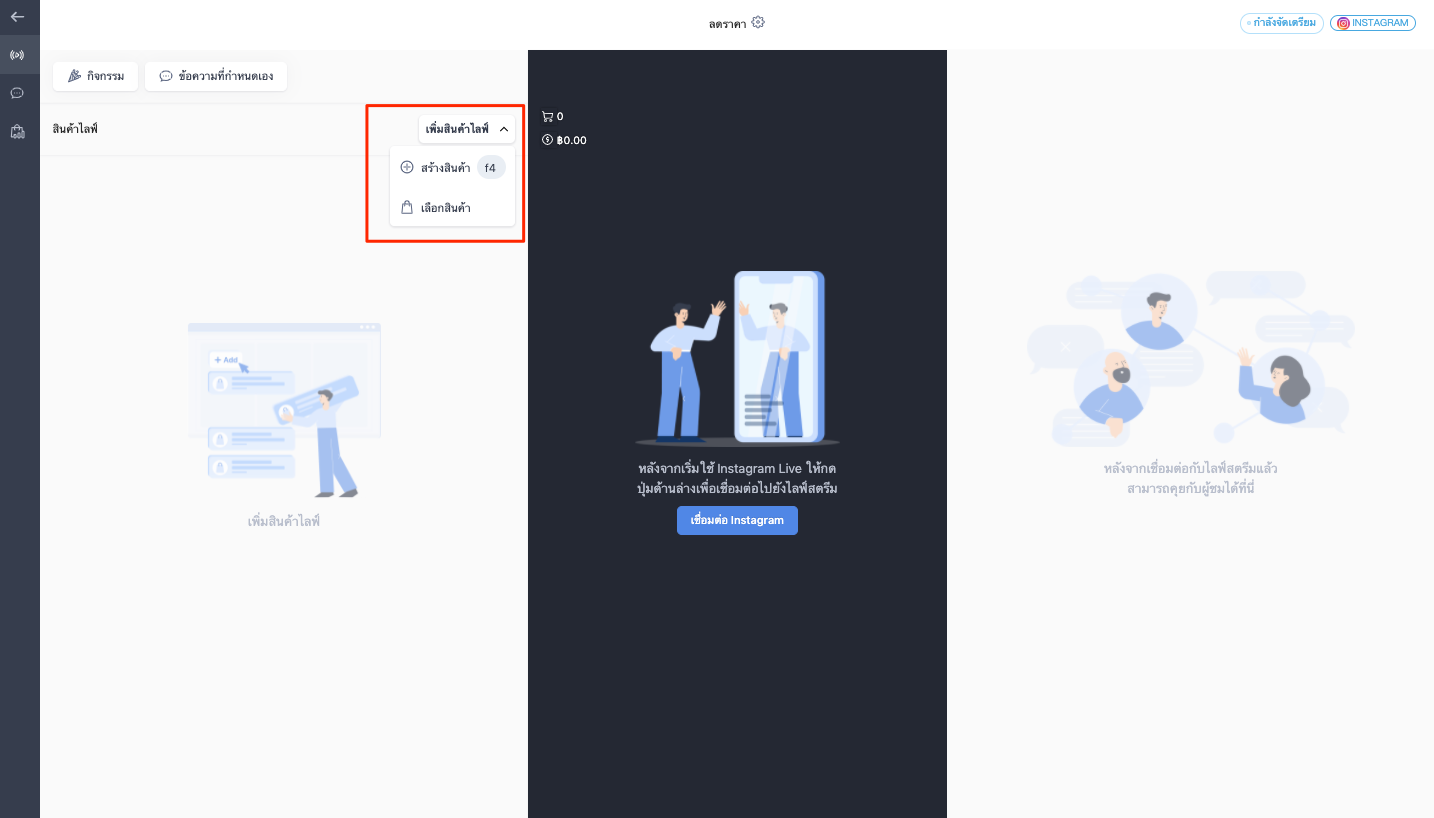Click the shopping bag icon beside เลือกสินค้า
Viewport: 1434px width, 818px height.
(407, 208)
